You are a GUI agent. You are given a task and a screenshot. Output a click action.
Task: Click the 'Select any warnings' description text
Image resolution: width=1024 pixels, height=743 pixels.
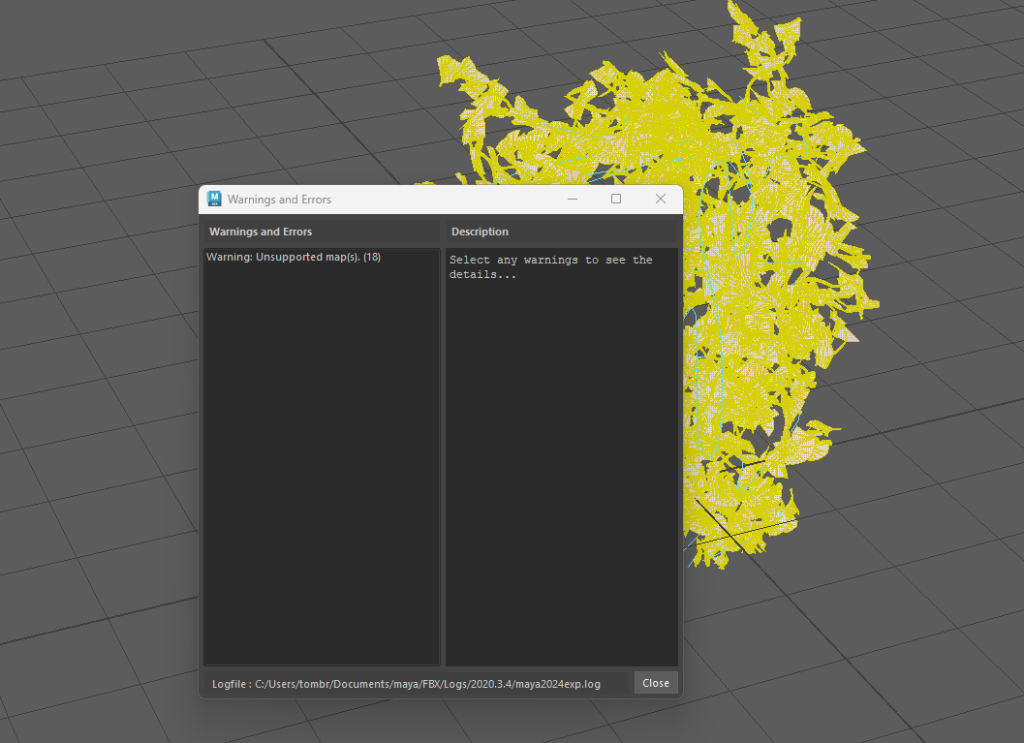coord(551,267)
